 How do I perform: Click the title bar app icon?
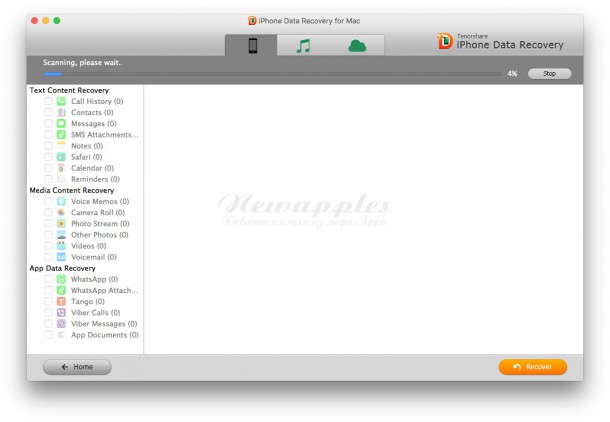(252, 21)
